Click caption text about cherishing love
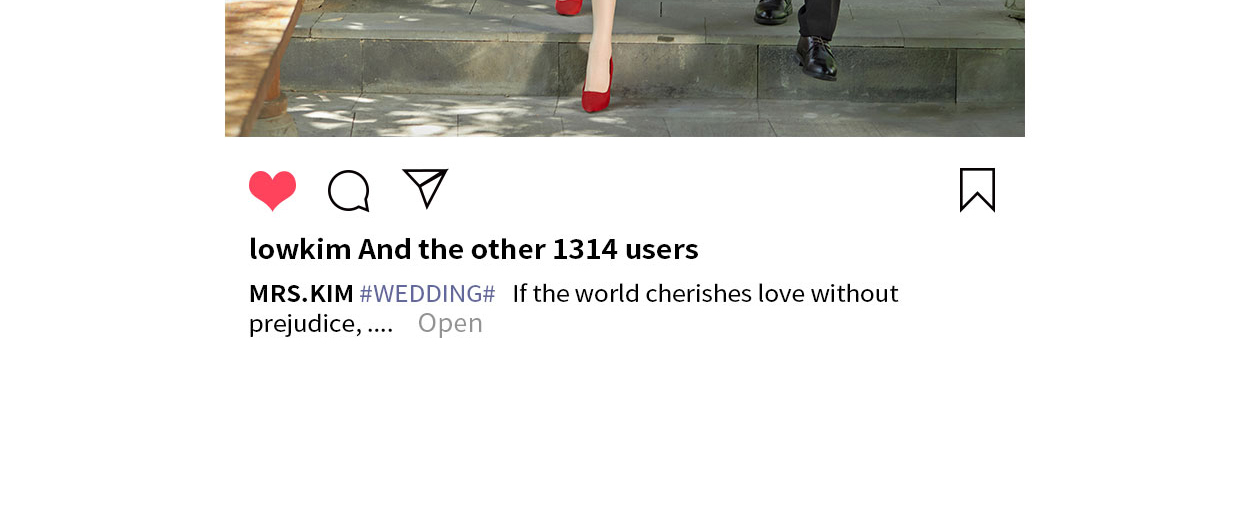The height and width of the screenshot is (513, 1250). pos(705,294)
